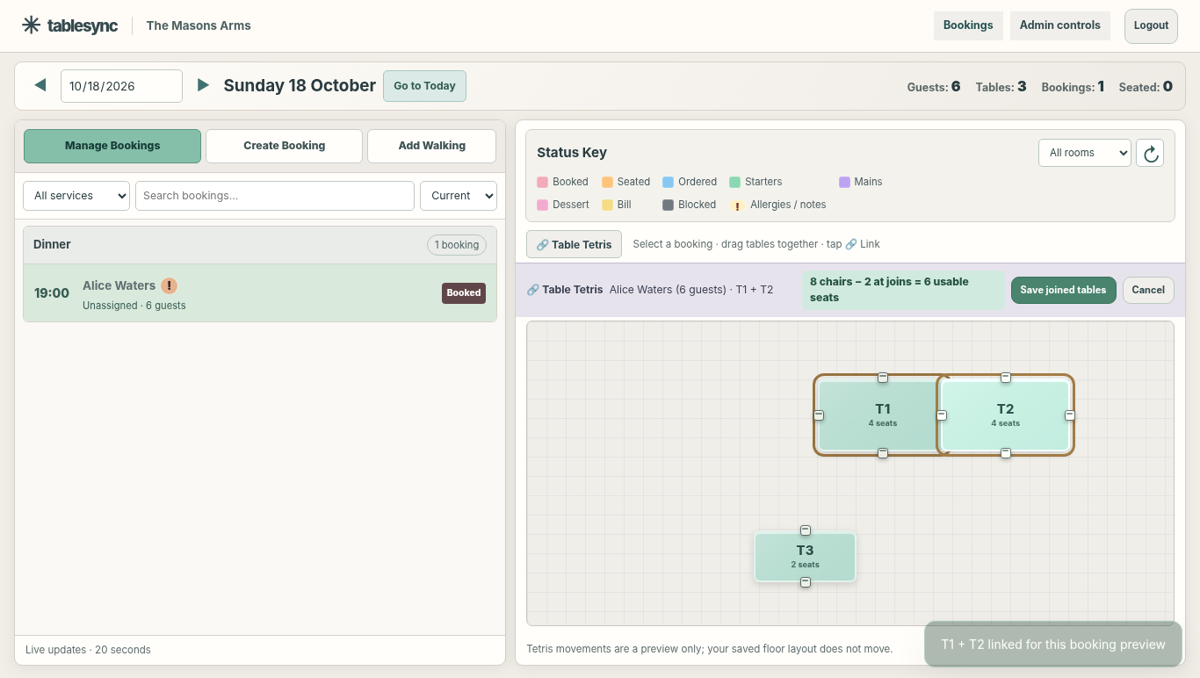Click the Mains purple color swatch
Screen dimensions: 1200x678
click(x=845, y=182)
